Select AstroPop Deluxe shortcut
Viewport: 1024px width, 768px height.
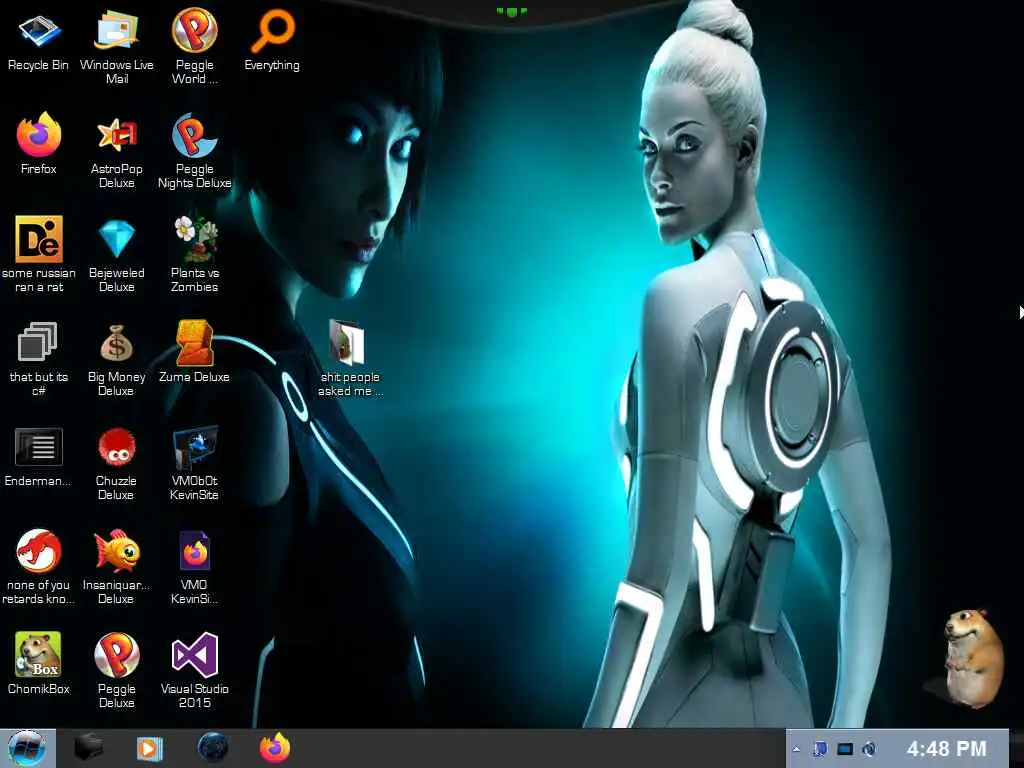(x=116, y=152)
